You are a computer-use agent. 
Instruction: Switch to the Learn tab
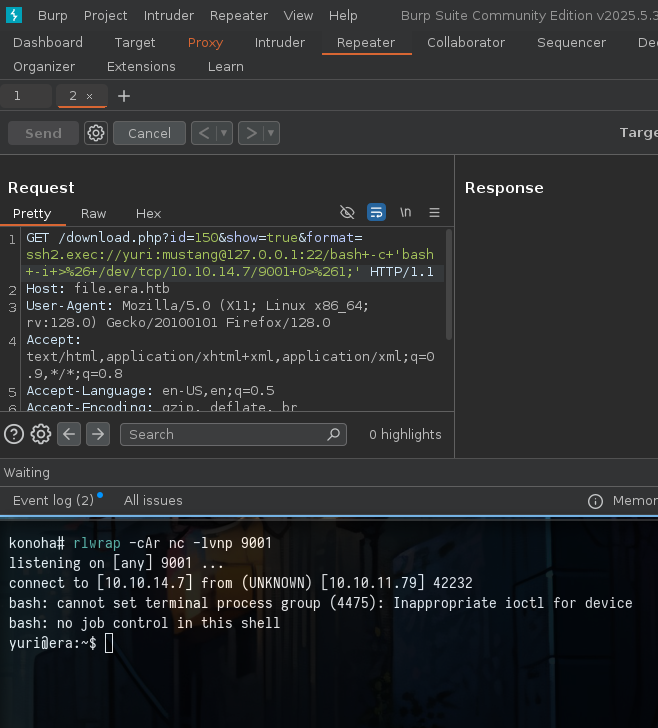[x=226, y=66]
